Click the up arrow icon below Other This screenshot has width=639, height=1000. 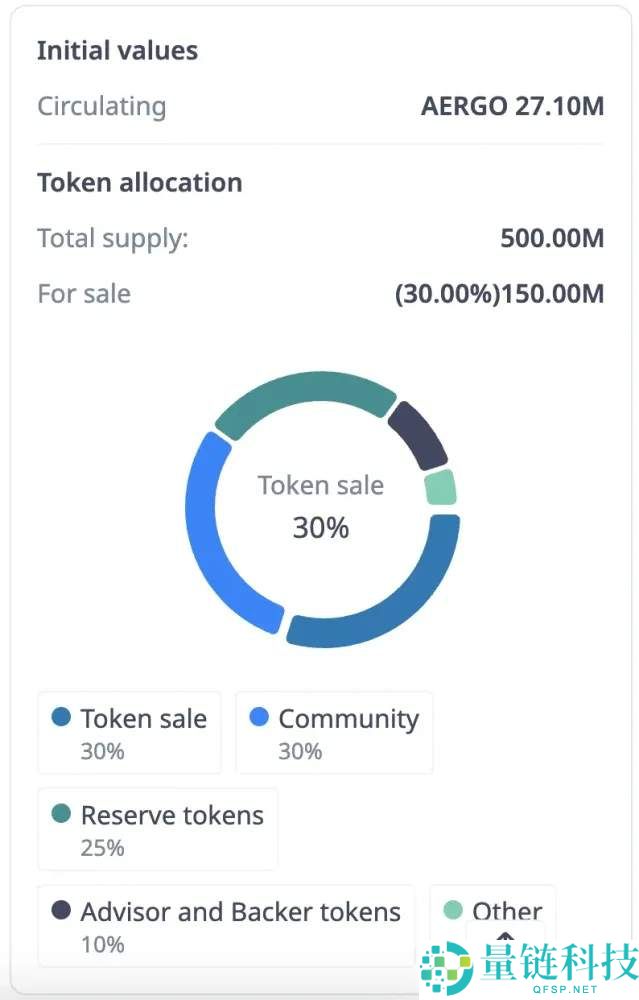click(505, 939)
